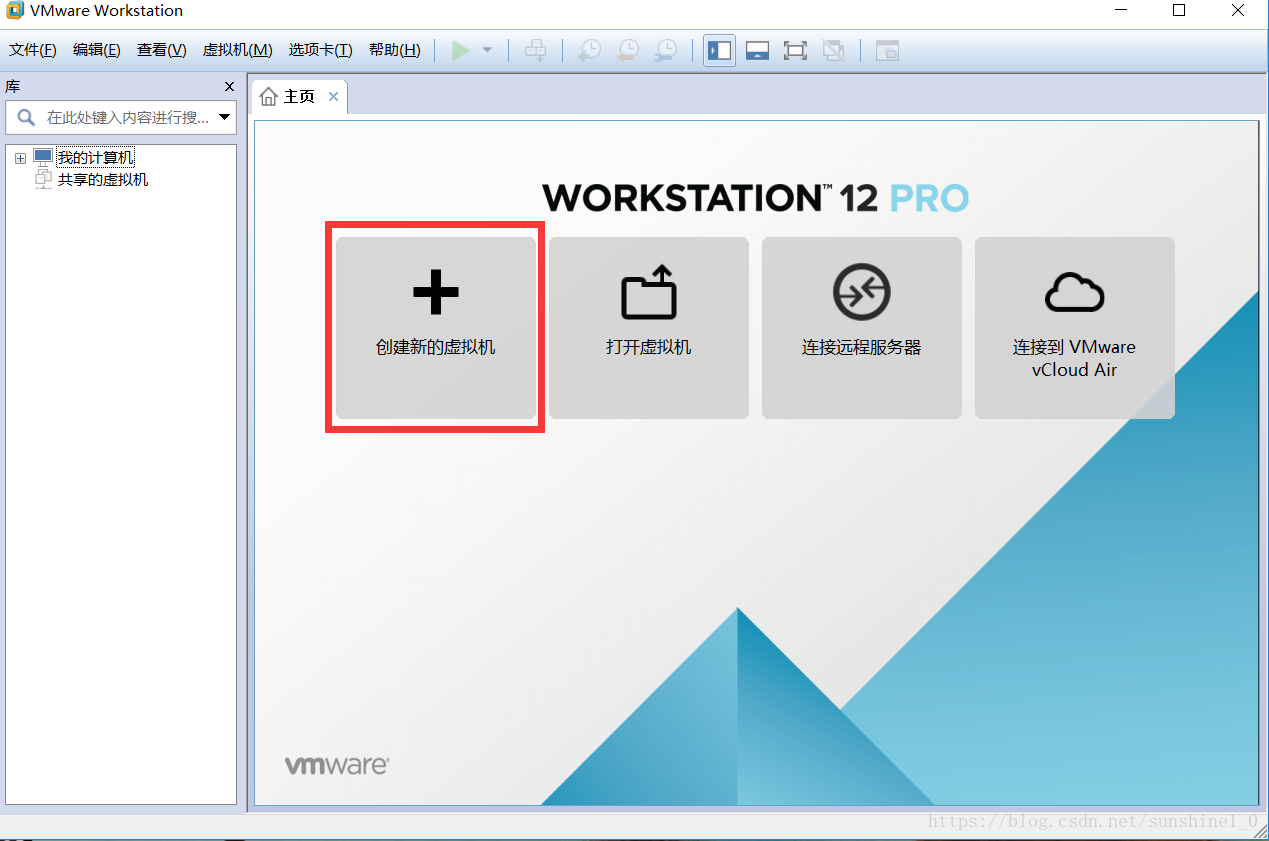Toggle the Library sidebar view icon
Image resolution: width=1269 pixels, height=841 pixels.
coord(719,50)
